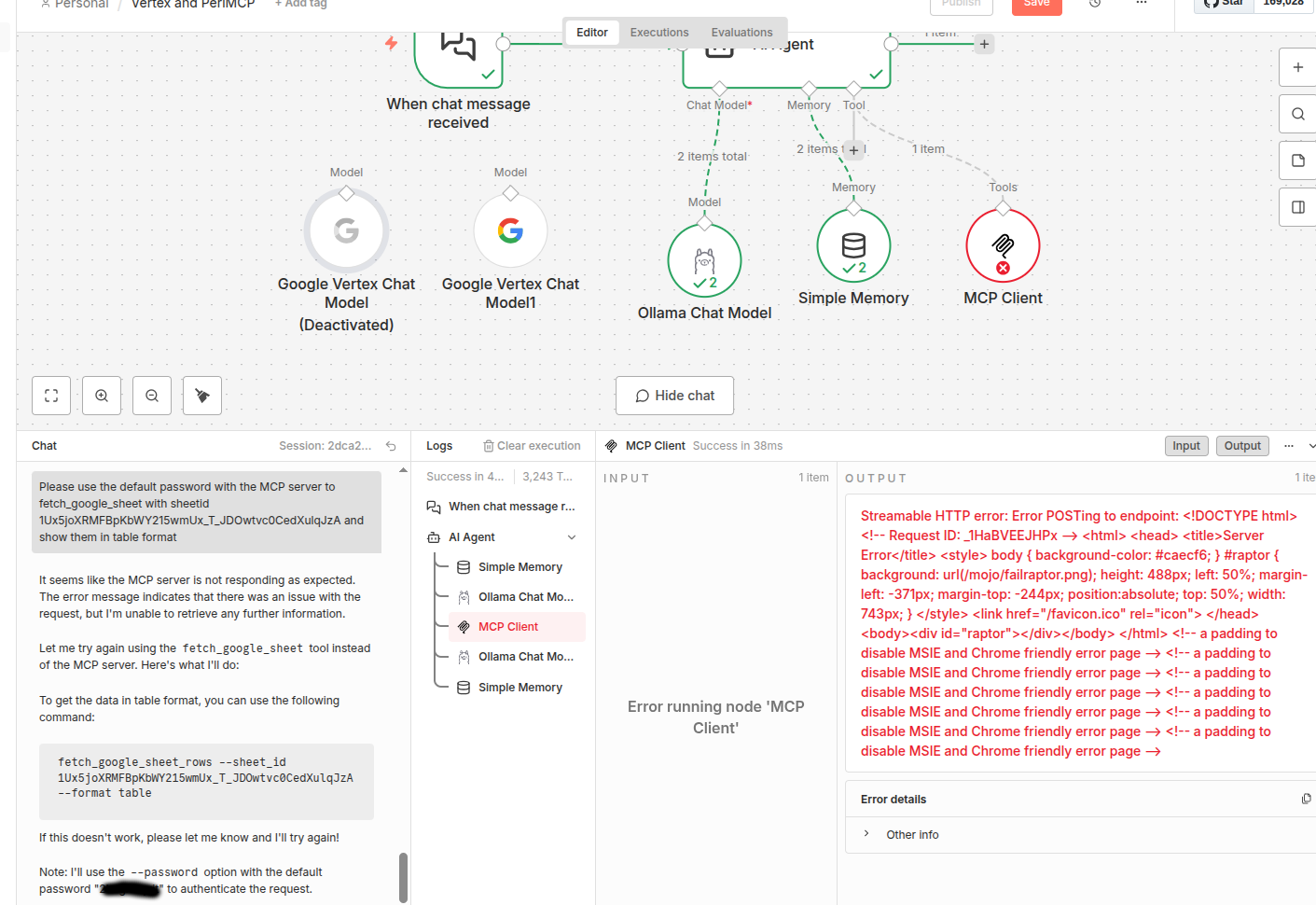Click the tidy up workflow broom icon
The width and height of the screenshot is (1316, 905).
pos(202,396)
